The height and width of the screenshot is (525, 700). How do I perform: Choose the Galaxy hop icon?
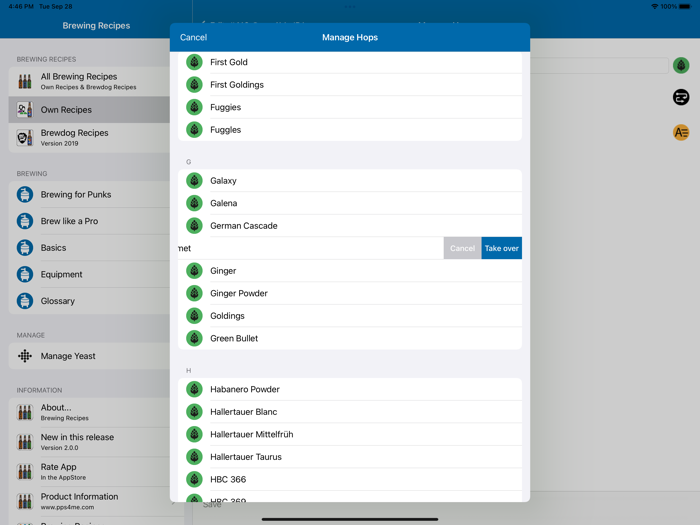pyautogui.click(x=194, y=180)
